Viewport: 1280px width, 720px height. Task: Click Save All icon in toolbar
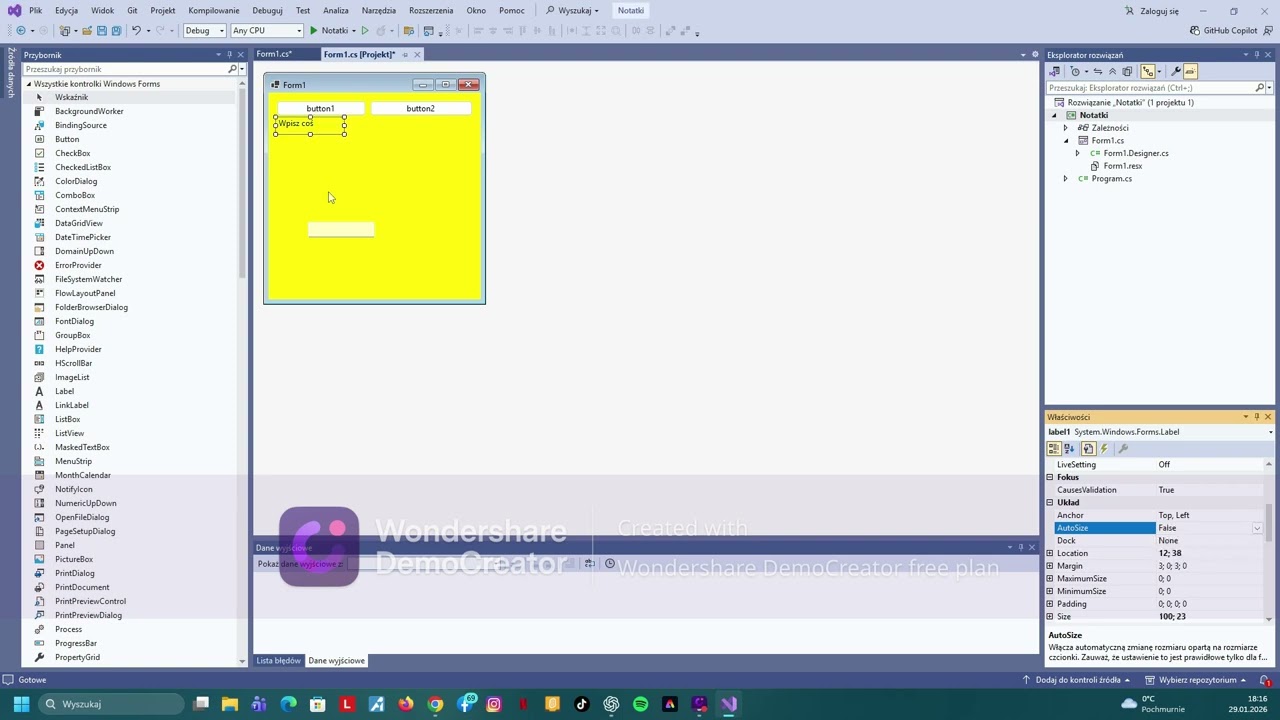(x=117, y=31)
